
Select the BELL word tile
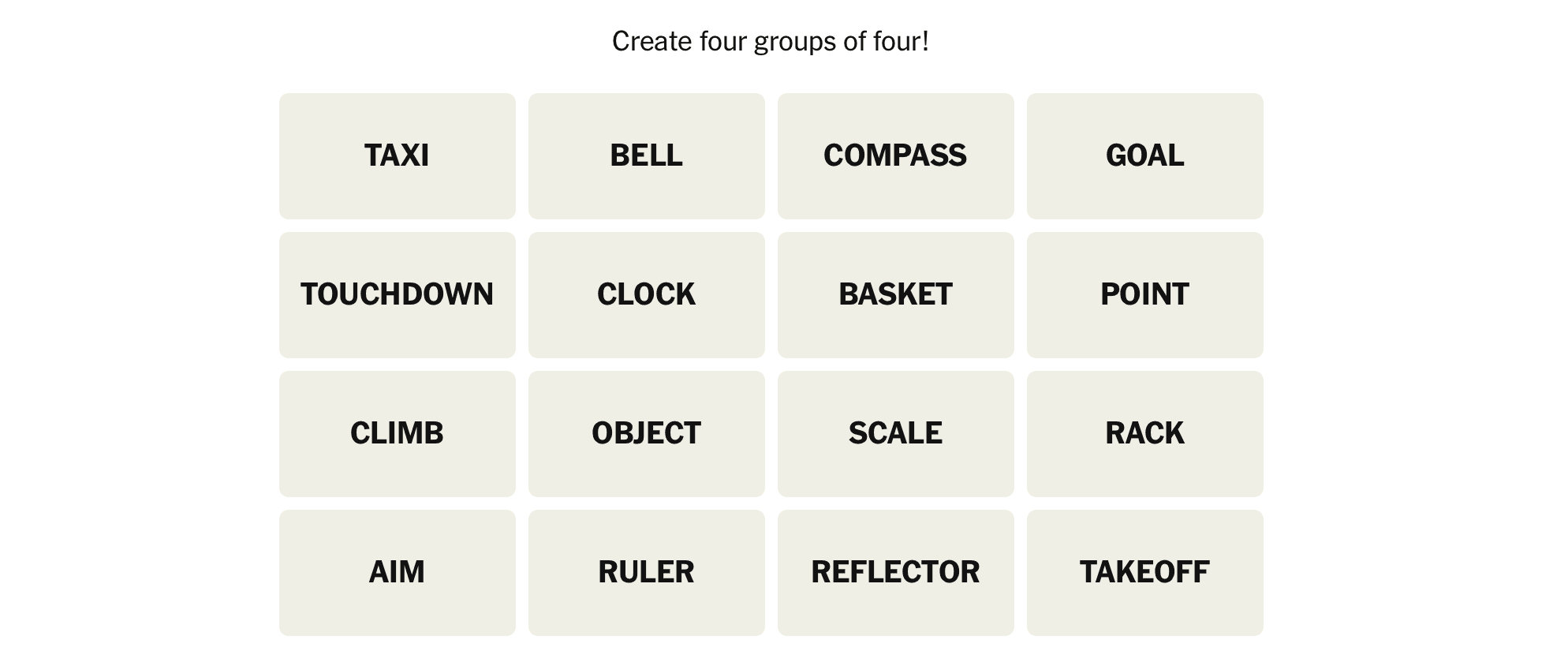coord(646,156)
